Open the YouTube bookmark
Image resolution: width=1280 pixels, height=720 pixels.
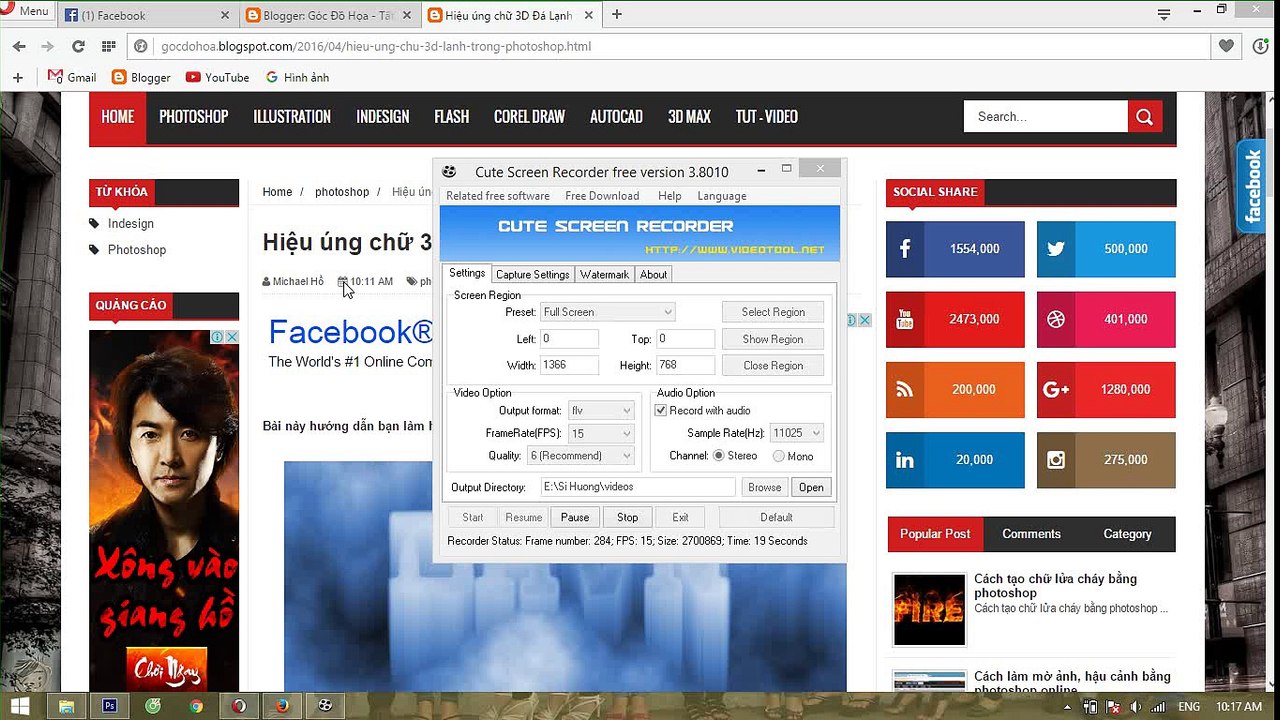pyautogui.click(x=217, y=77)
